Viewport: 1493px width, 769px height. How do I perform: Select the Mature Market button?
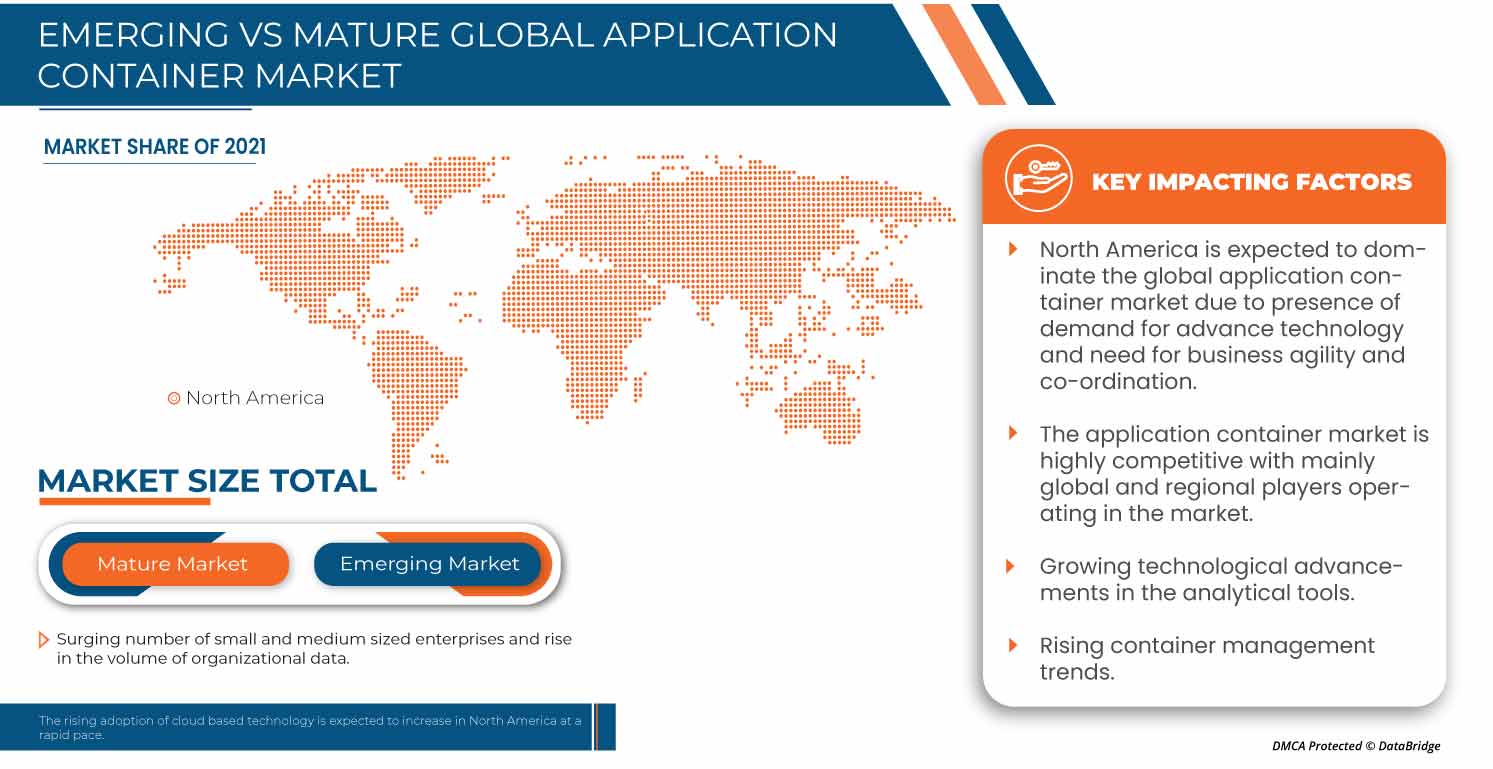(173, 564)
